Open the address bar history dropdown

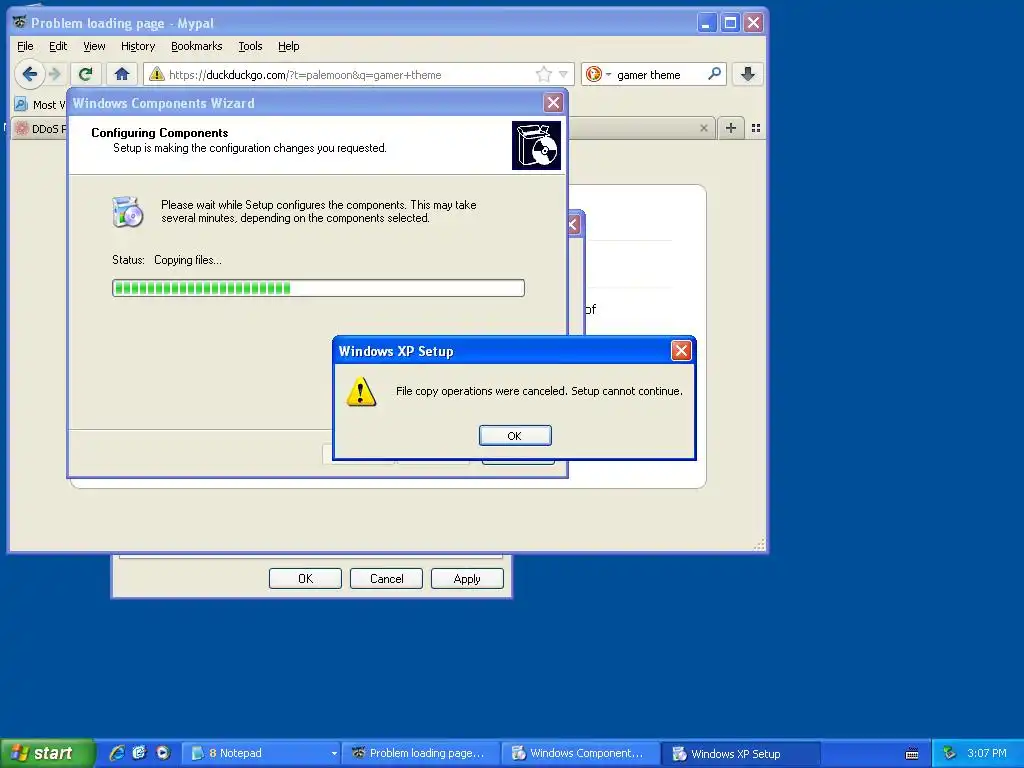(x=564, y=74)
